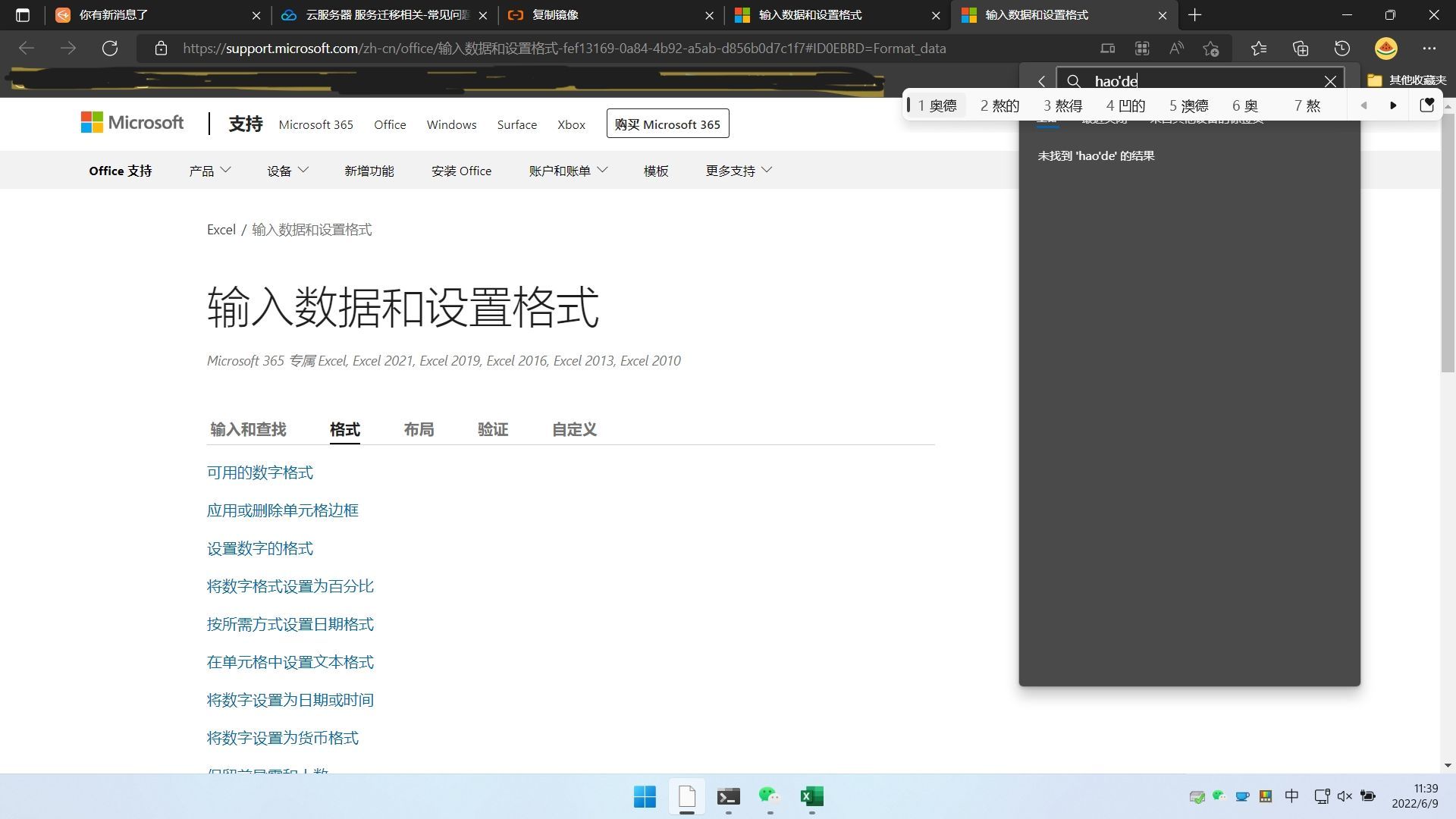Launch Excel from the taskbar
The image size is (1456, 819).
811,796
